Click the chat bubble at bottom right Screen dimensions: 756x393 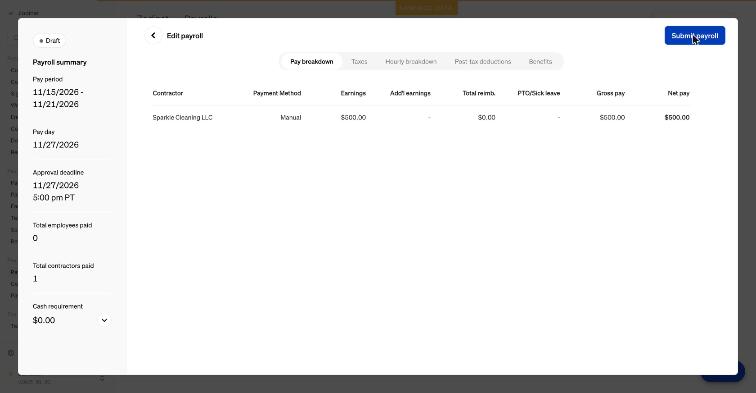[x=723, y=371]
